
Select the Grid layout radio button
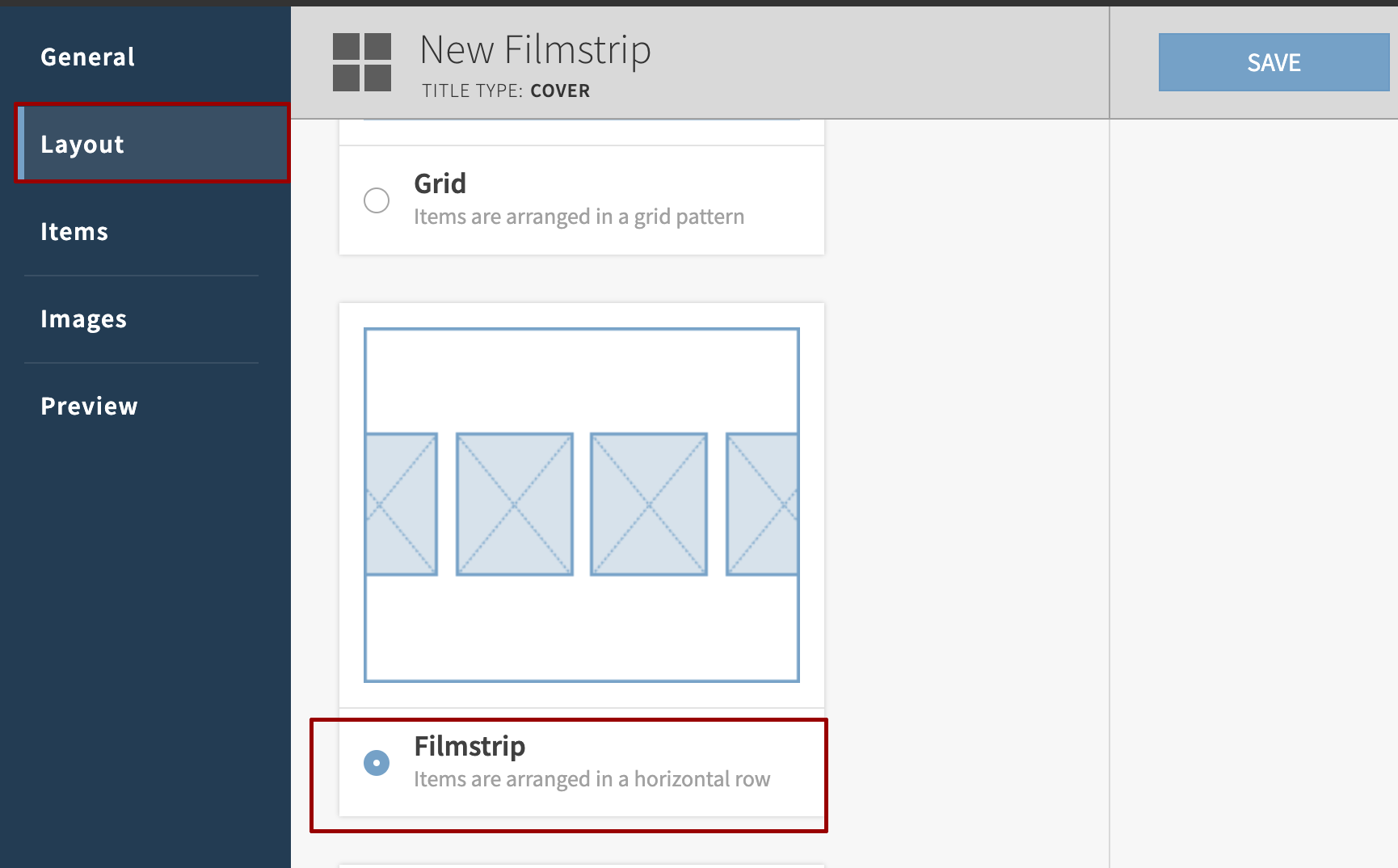click(x=377, y=200)
